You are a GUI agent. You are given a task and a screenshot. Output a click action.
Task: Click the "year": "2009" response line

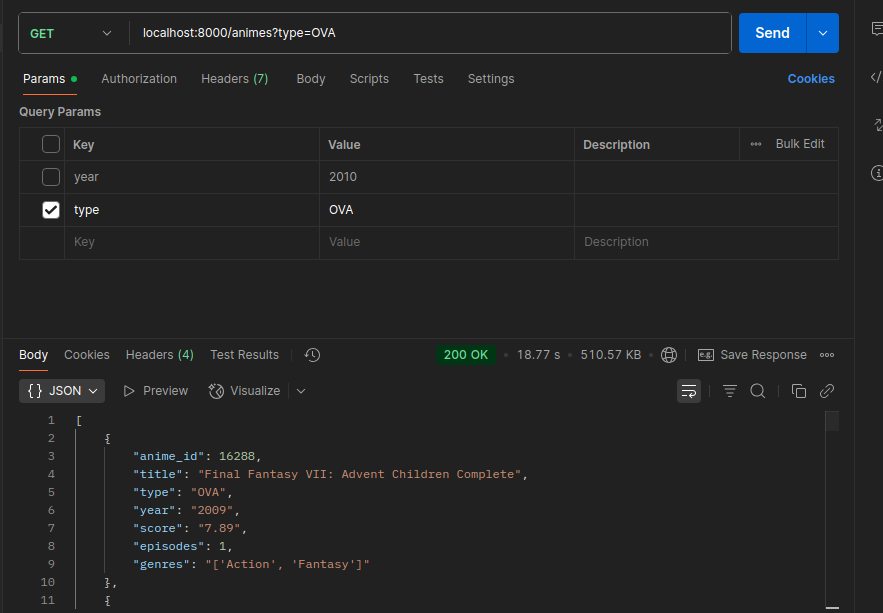click(186, 511)
